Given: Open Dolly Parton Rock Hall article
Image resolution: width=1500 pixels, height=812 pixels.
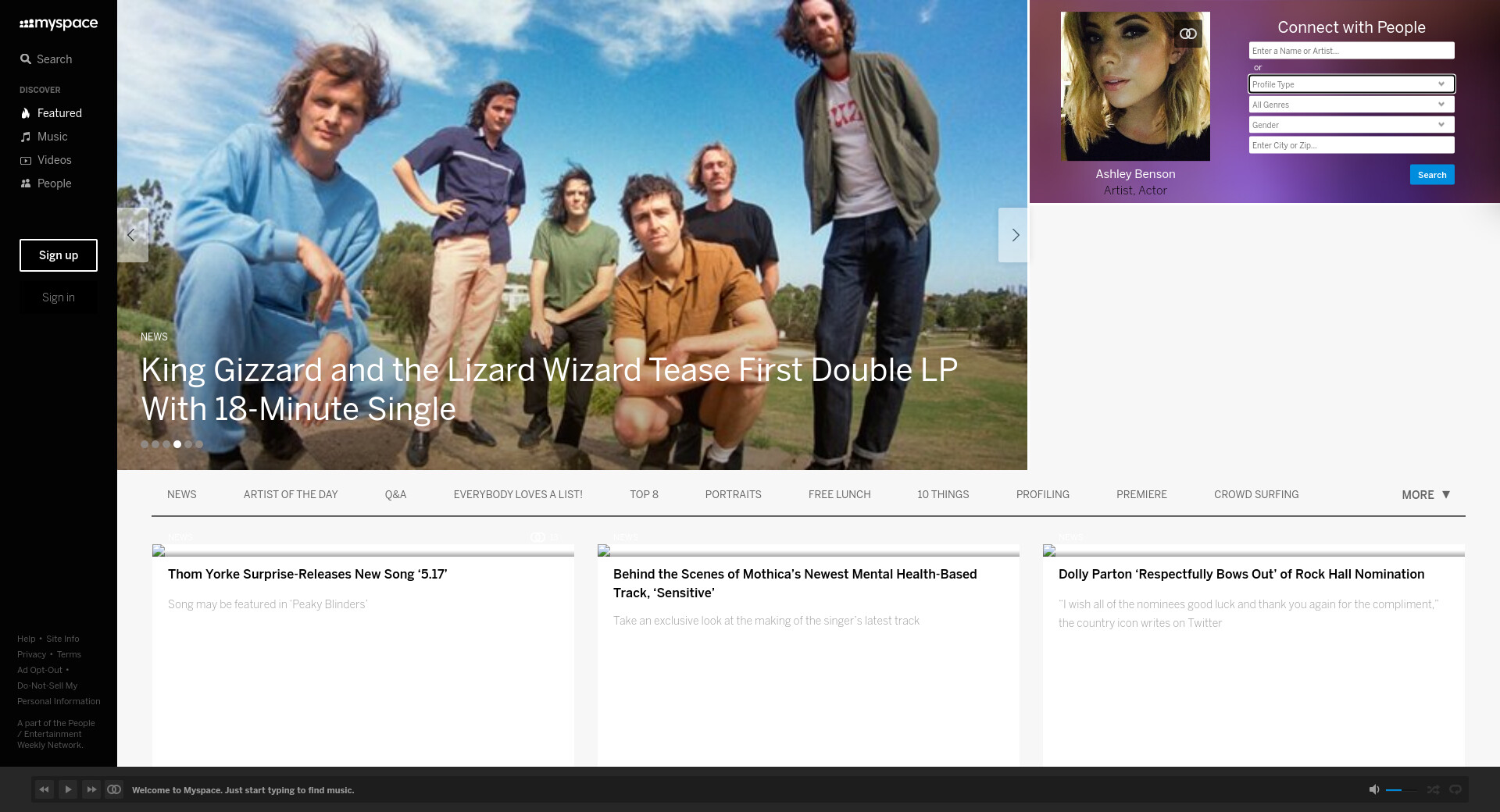Looking at the screenshot, I should [1241, 575].
